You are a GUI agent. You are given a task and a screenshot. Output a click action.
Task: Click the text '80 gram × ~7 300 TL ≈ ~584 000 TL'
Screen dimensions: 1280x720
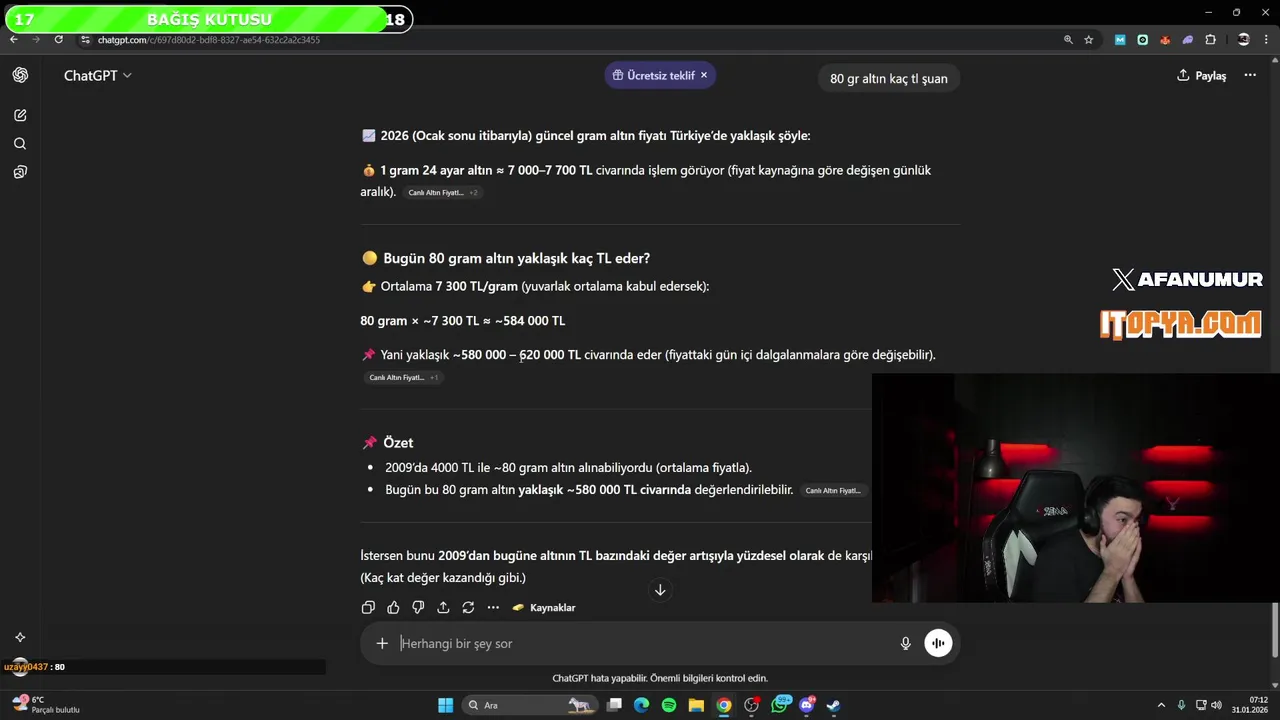tap(462, 321)
